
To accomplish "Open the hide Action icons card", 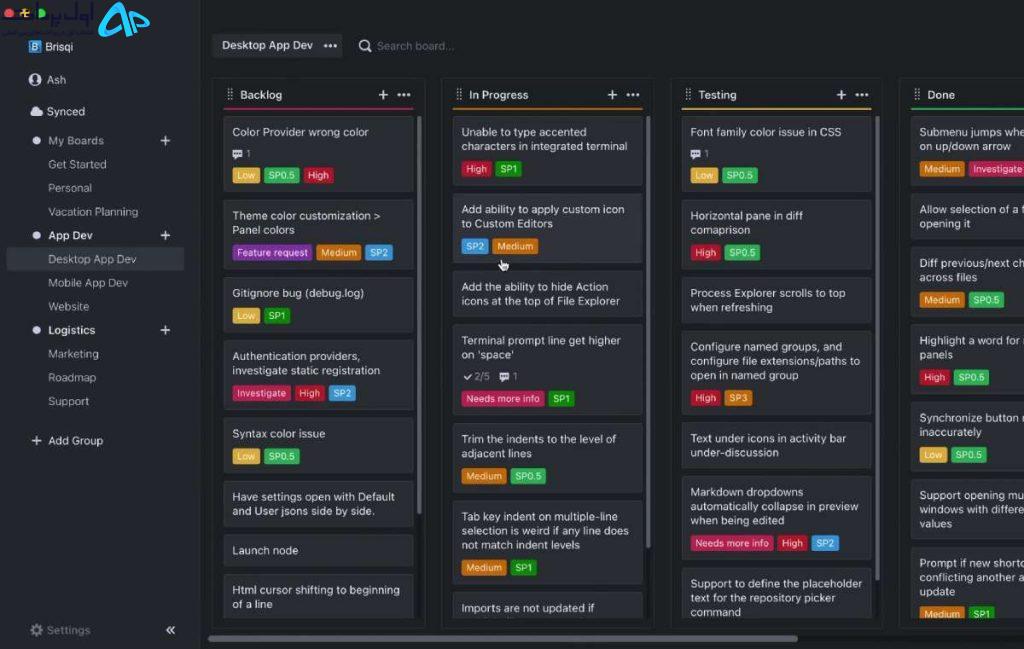I will tap(547, 294).
